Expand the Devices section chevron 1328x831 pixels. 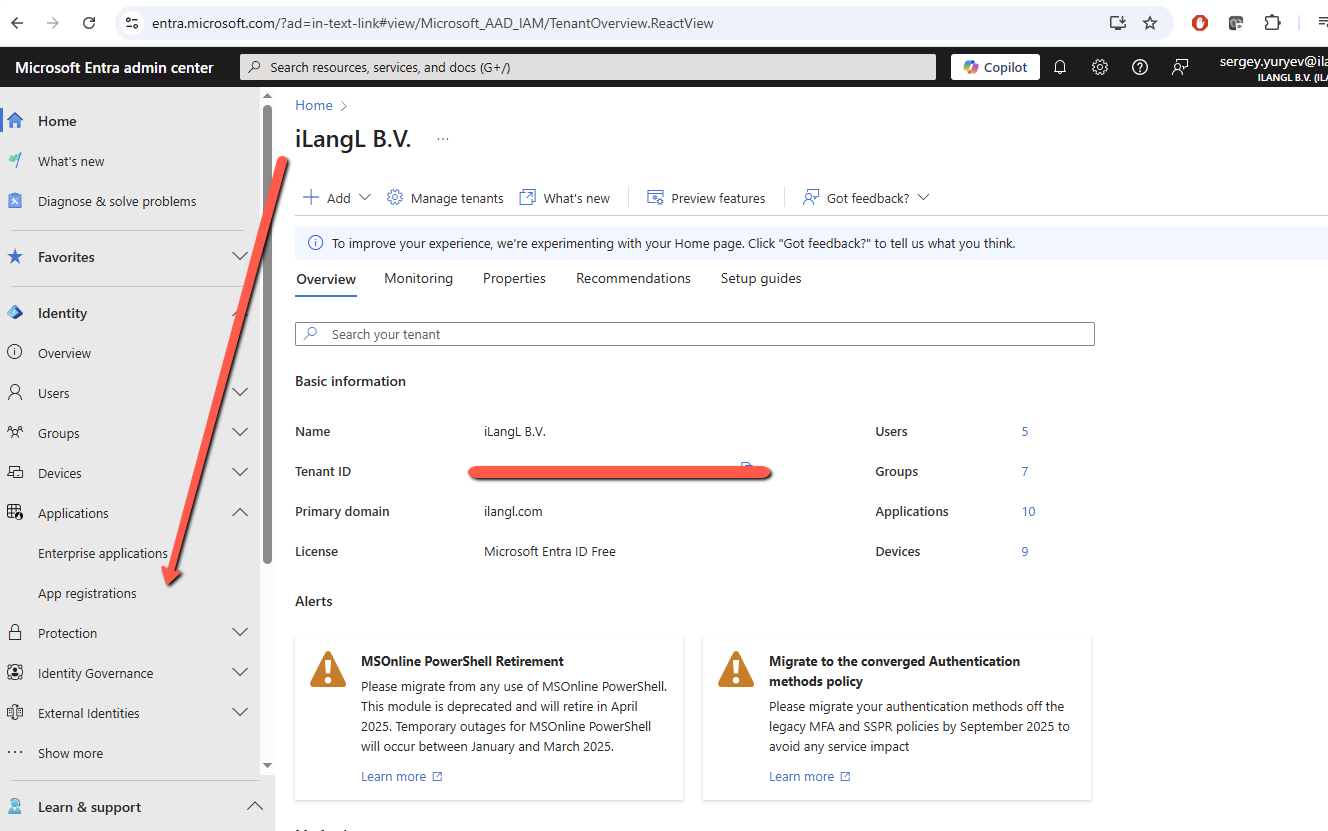240,473
